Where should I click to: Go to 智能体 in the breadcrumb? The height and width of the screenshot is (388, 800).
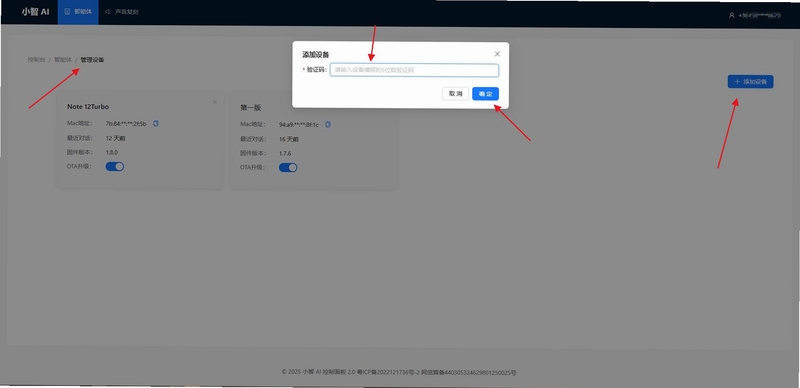click(63, 60)
